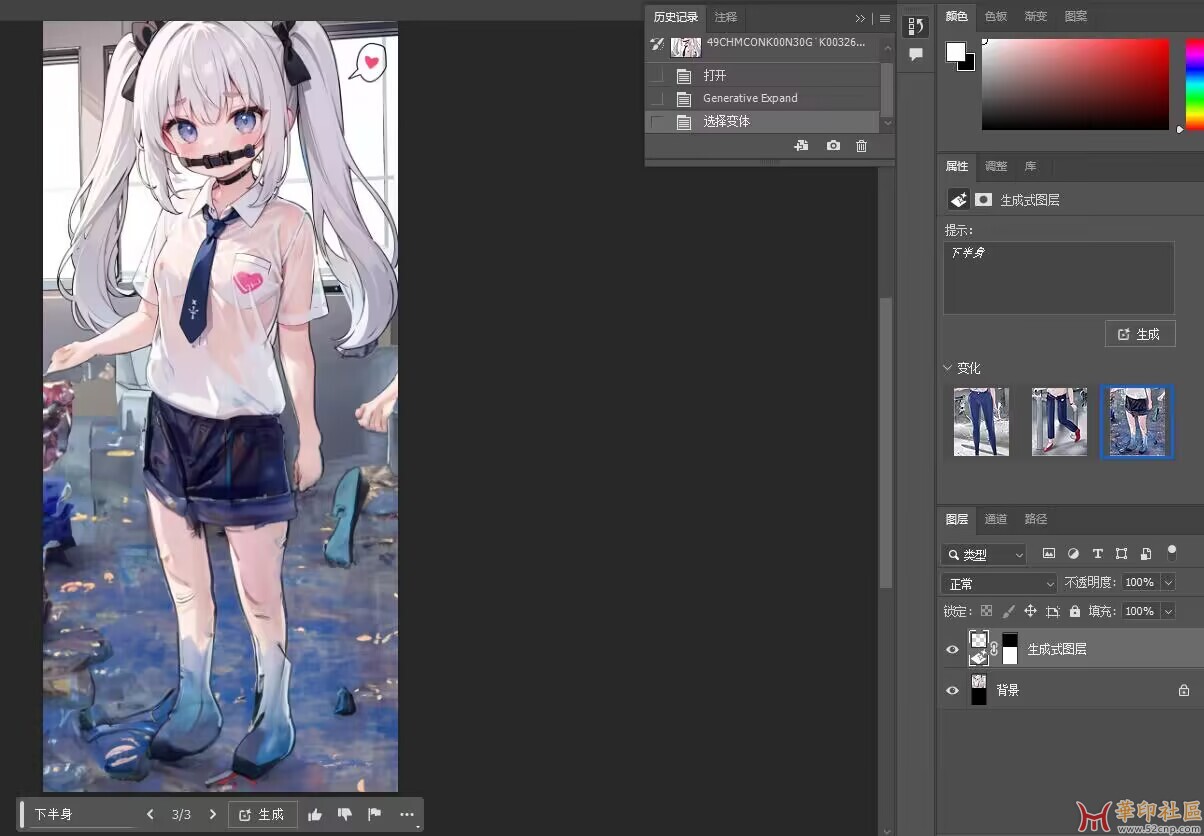Click link icon between layer and mask
Screen dimensions: 1204x836
pos(994,648)
